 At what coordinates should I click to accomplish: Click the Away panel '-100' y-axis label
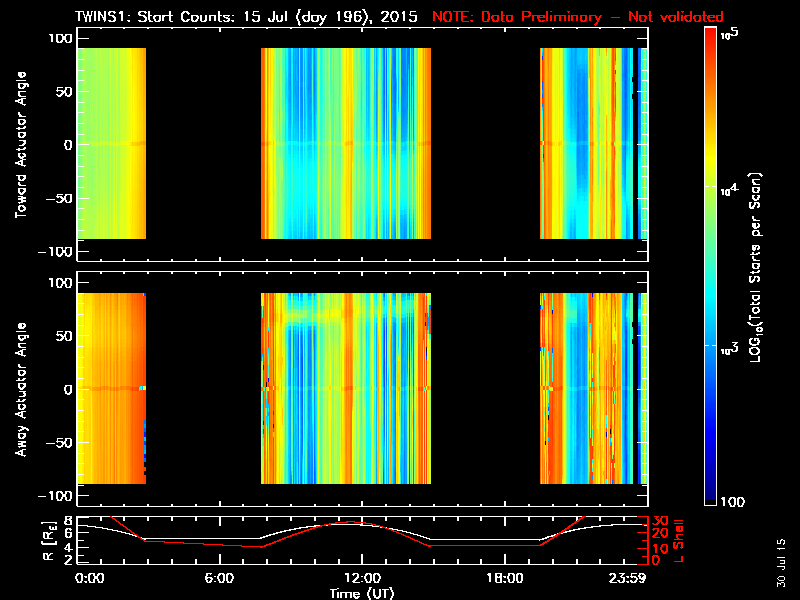point(56,496)
